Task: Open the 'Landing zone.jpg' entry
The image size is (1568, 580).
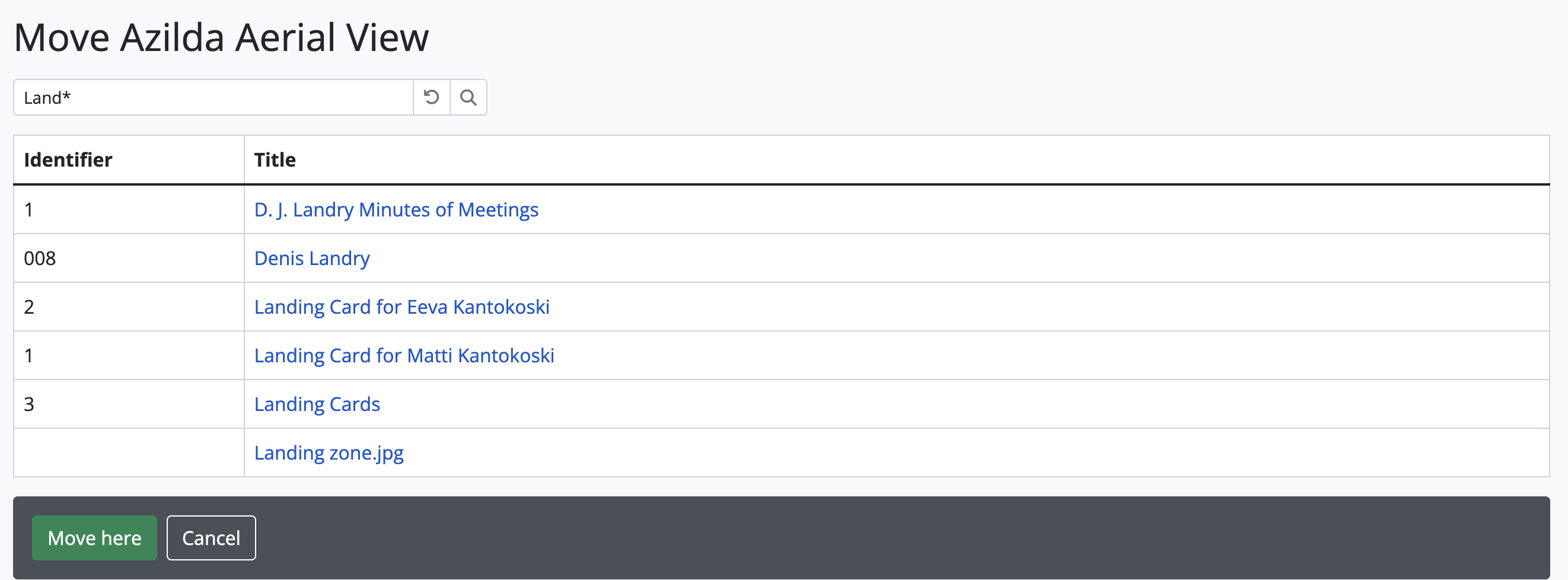Action: coord(329,454)
